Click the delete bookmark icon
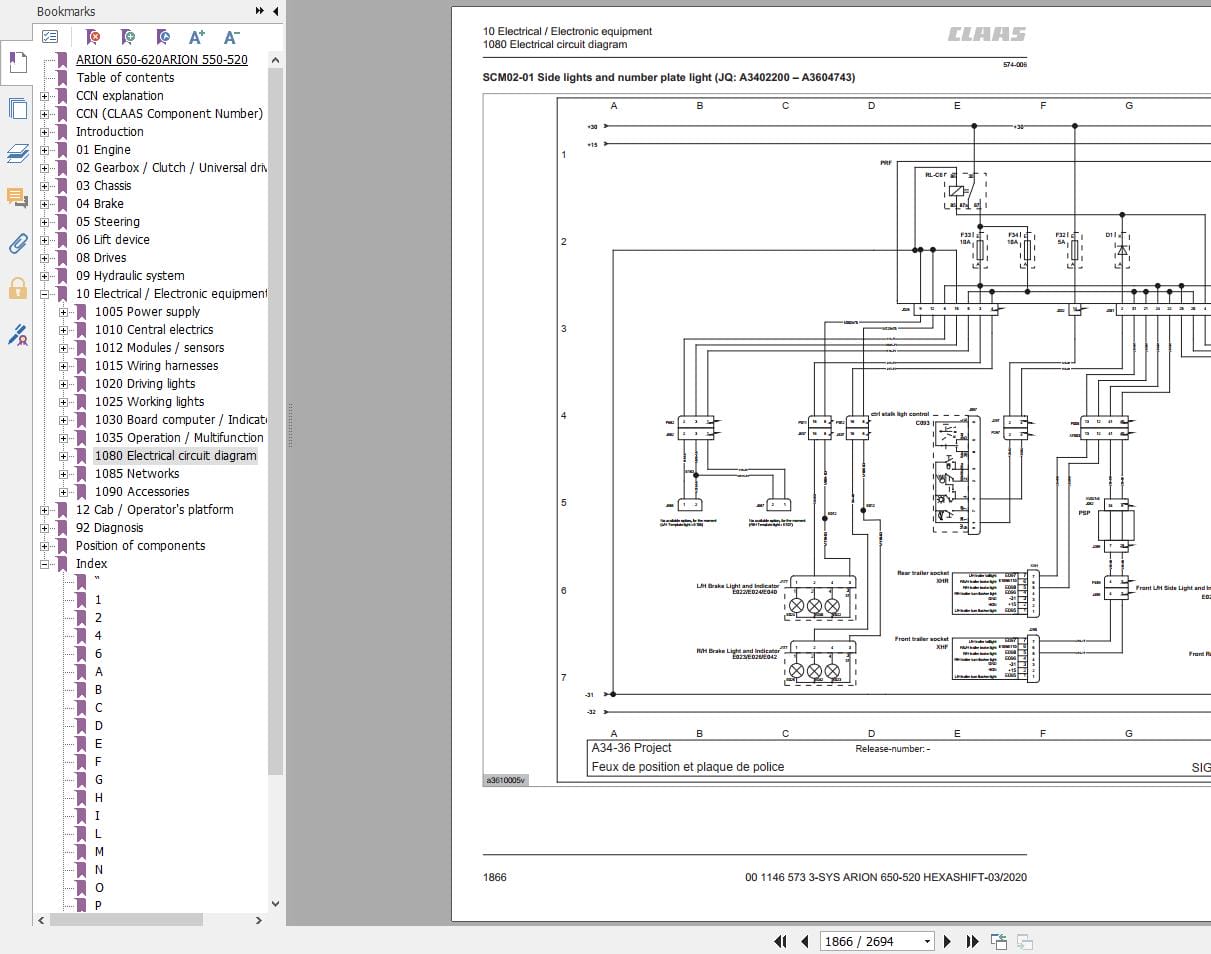The image size is (1211, 954). point(93,37)
